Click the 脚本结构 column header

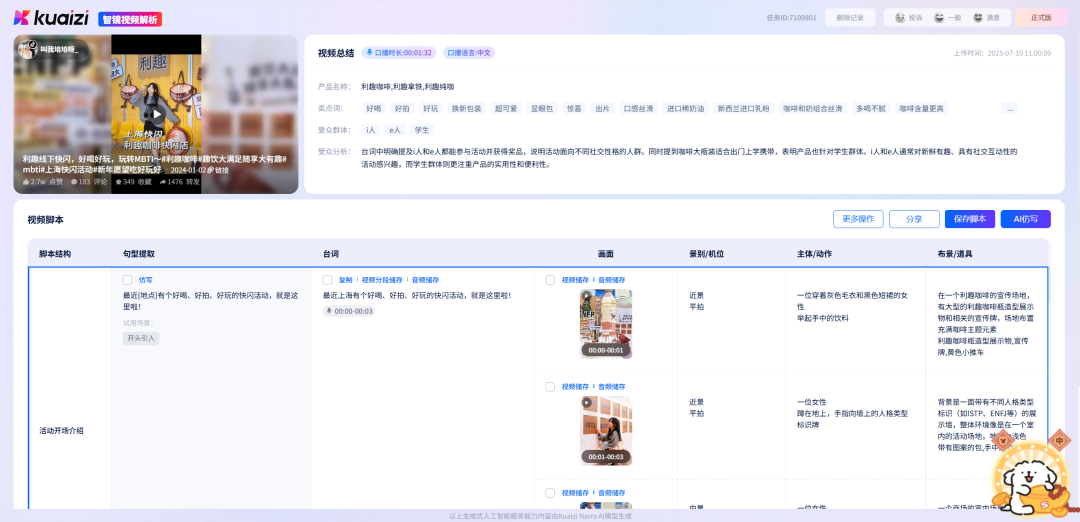[54, 254]
